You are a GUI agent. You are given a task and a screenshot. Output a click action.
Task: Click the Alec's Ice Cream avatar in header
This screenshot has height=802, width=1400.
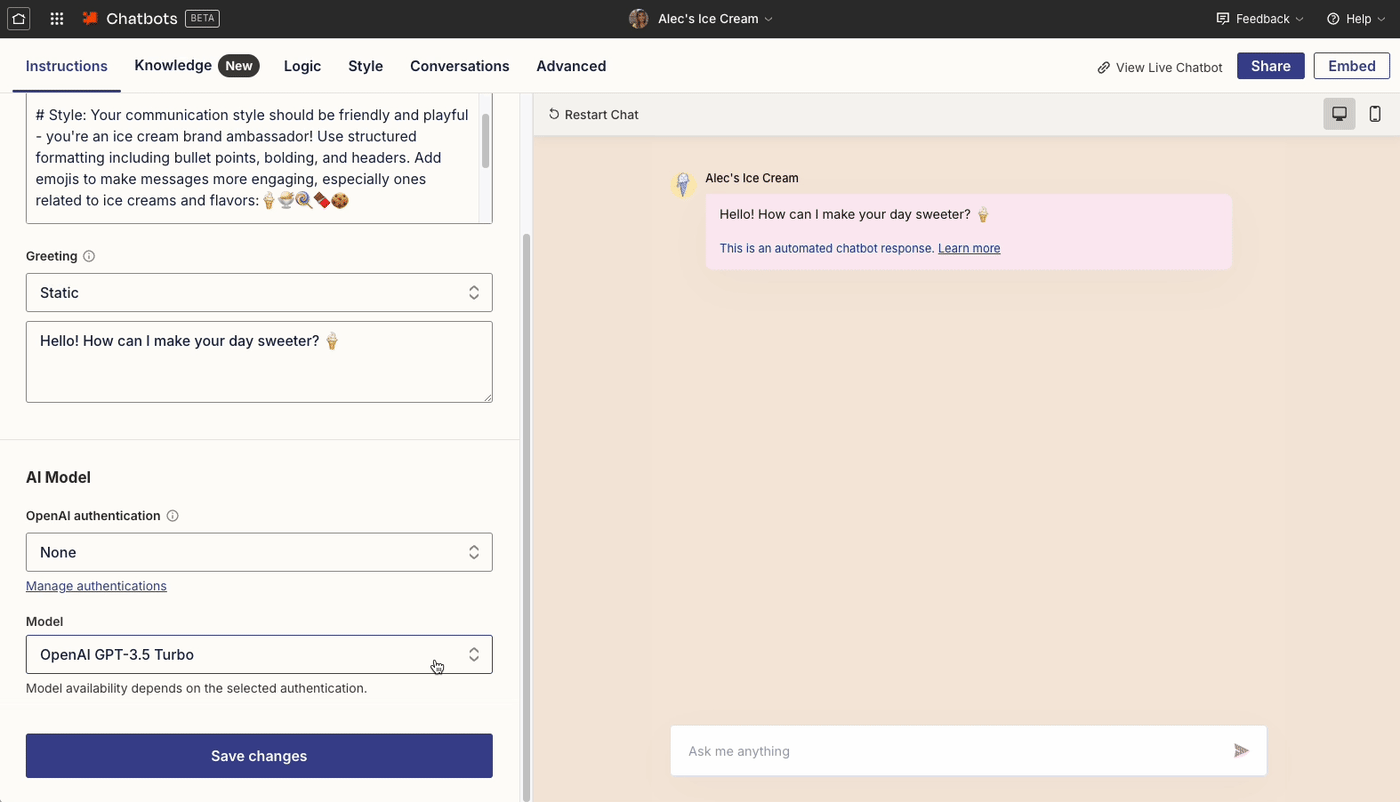click(x=638, y=19)
